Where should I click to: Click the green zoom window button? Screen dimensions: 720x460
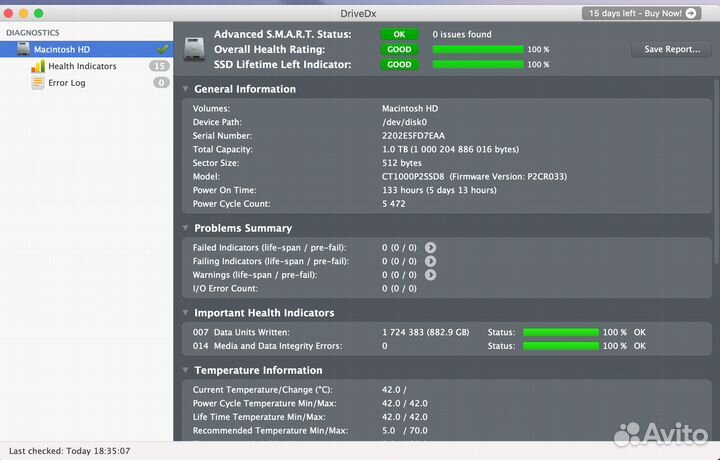tap(39, 13)
